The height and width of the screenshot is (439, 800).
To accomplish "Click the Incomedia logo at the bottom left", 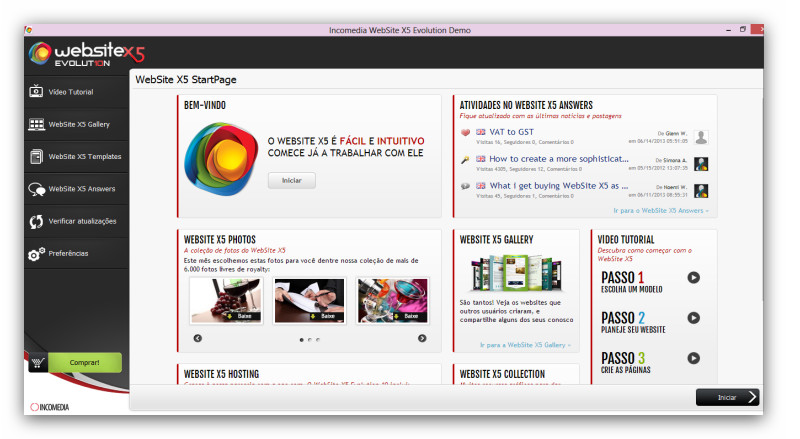I will point(49,407).
